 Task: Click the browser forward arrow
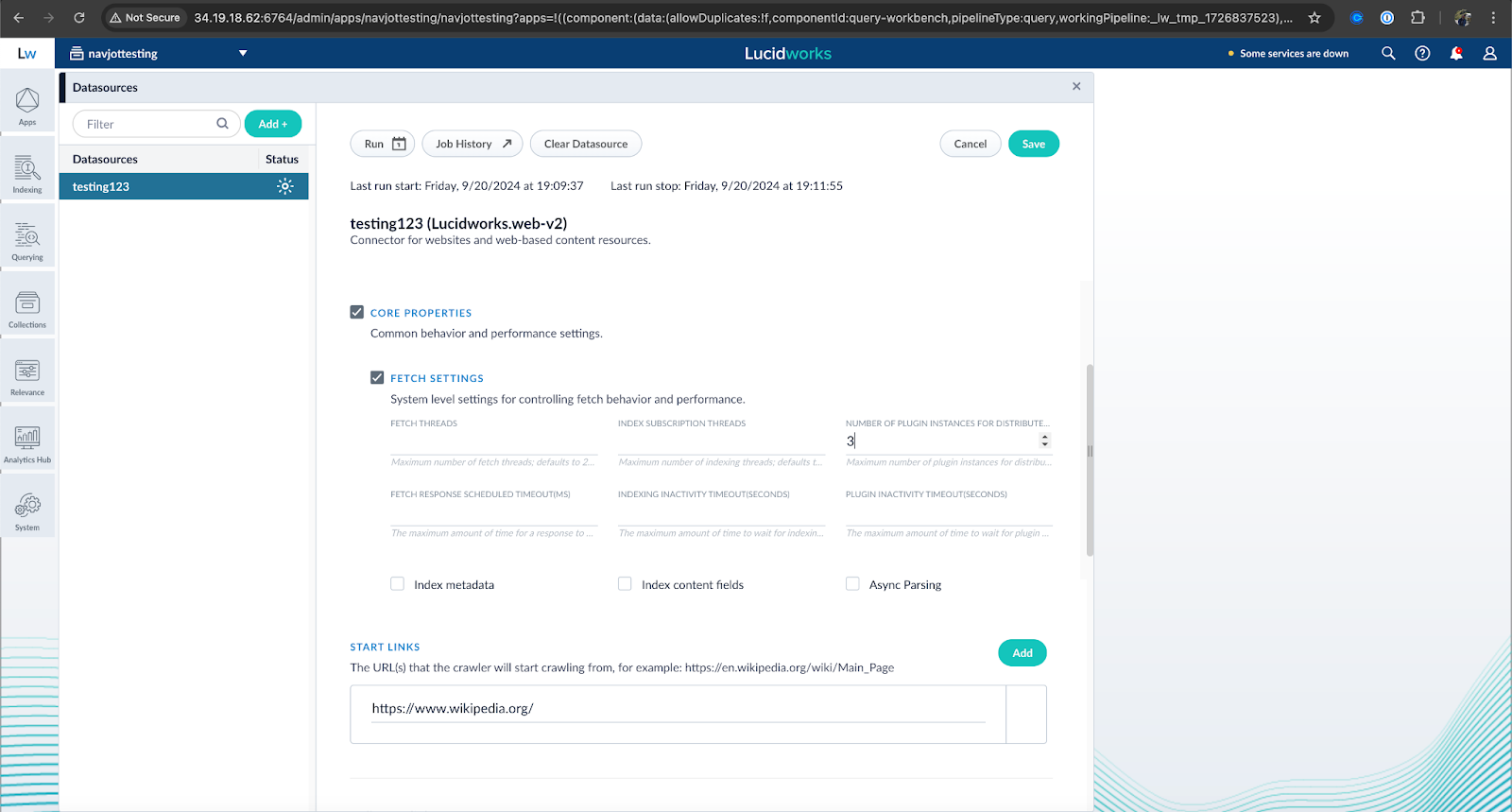click(49, 17)
